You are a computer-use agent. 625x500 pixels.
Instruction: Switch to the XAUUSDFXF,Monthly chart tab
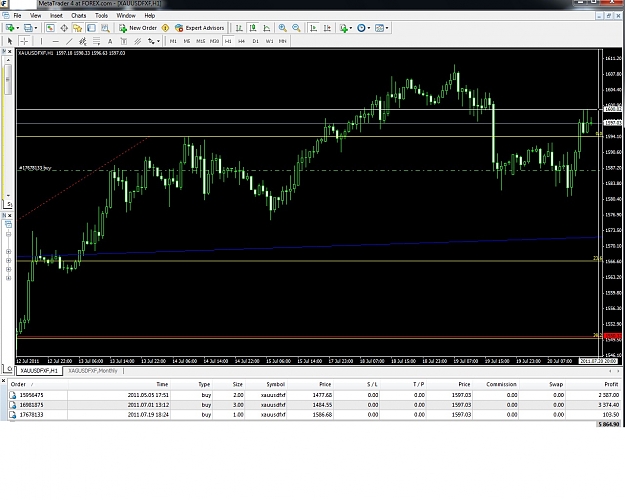93,371
